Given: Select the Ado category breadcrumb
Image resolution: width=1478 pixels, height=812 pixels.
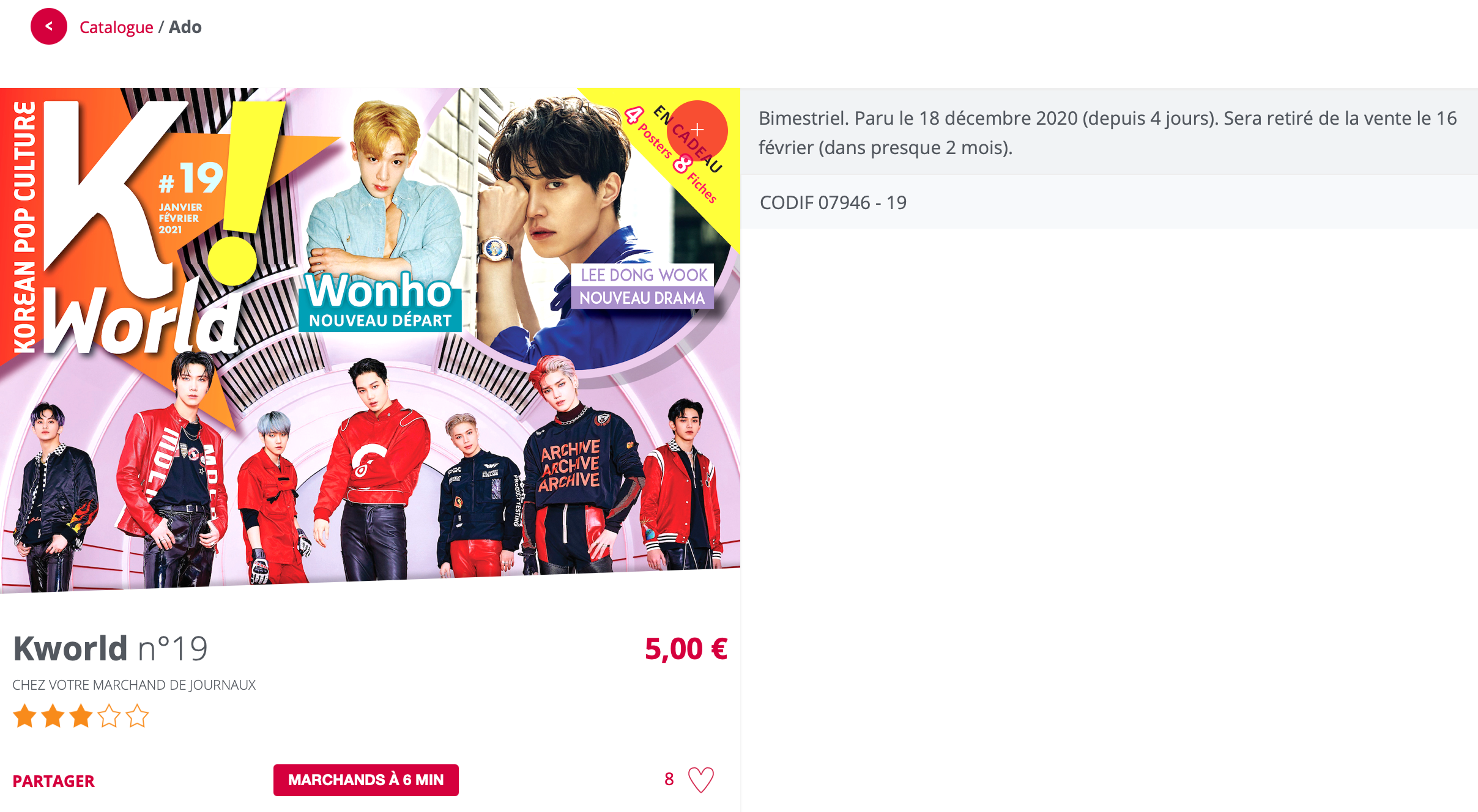Looking at the screenshot, I should 185,27.
